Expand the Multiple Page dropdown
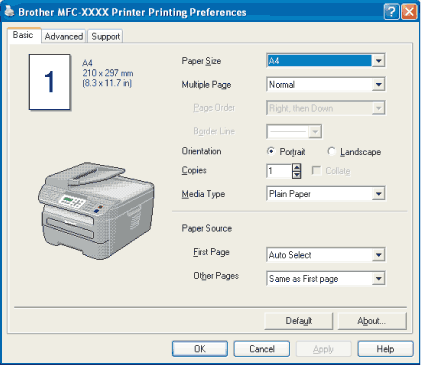 pyautogui.click(x=379, y=84)
